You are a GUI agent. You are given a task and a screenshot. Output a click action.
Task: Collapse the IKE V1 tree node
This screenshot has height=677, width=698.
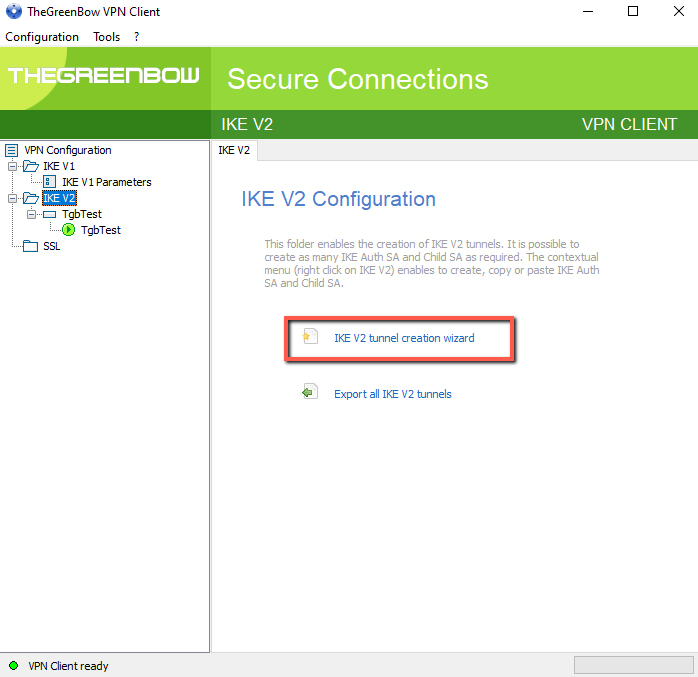(x=12, y=166)
